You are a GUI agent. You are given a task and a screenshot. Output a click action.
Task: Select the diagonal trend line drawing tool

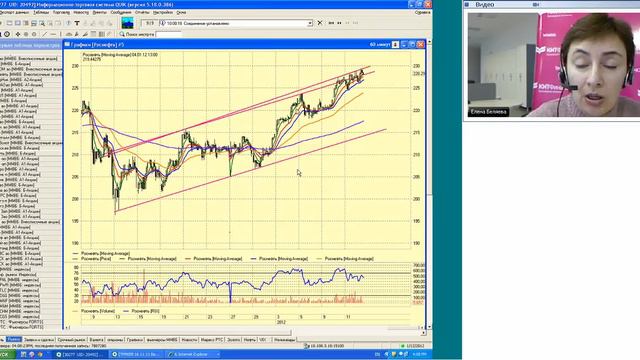pos(44,34)
